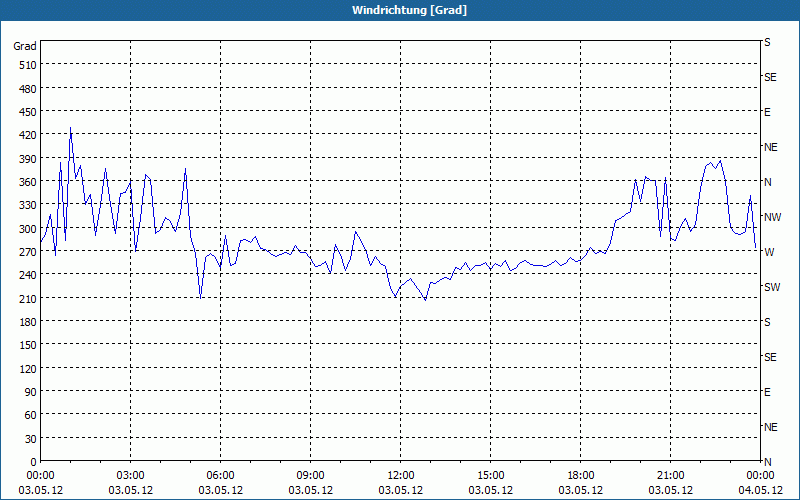Select the y-axis value "390"
The image size is (800, 500).
click(x=28, y=159)
